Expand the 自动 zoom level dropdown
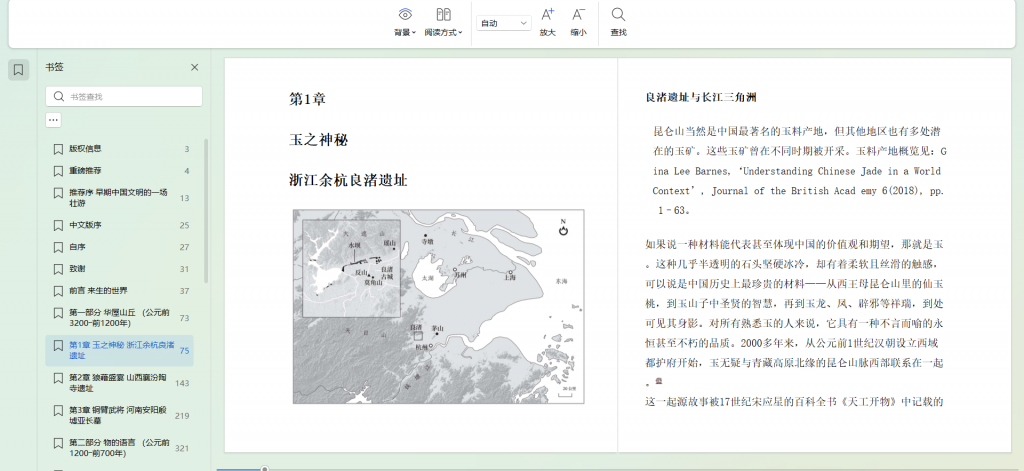Viewport: 1024px width, 471px height. pos(503,23)
